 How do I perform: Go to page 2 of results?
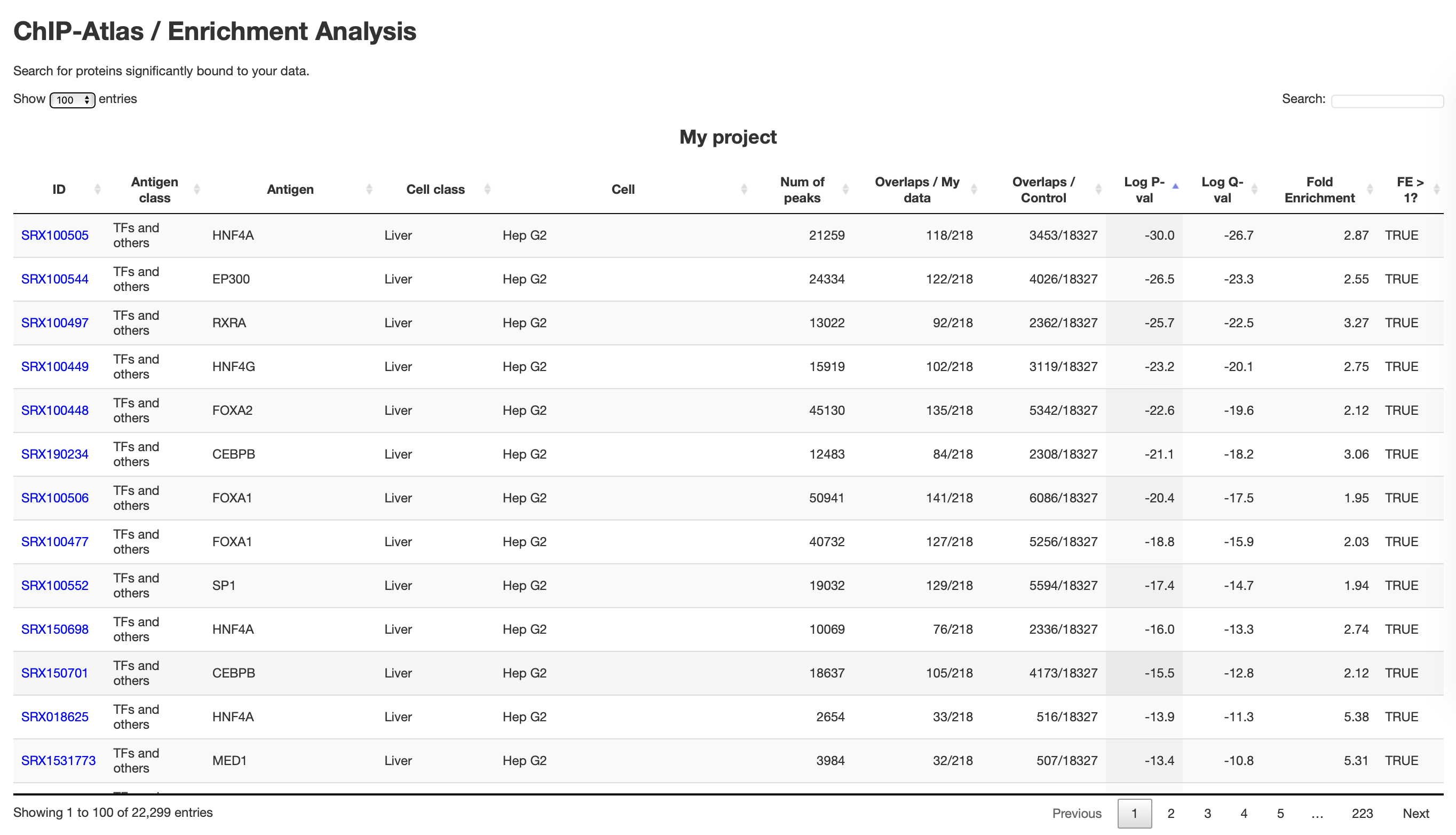(x=1170, y=813)
